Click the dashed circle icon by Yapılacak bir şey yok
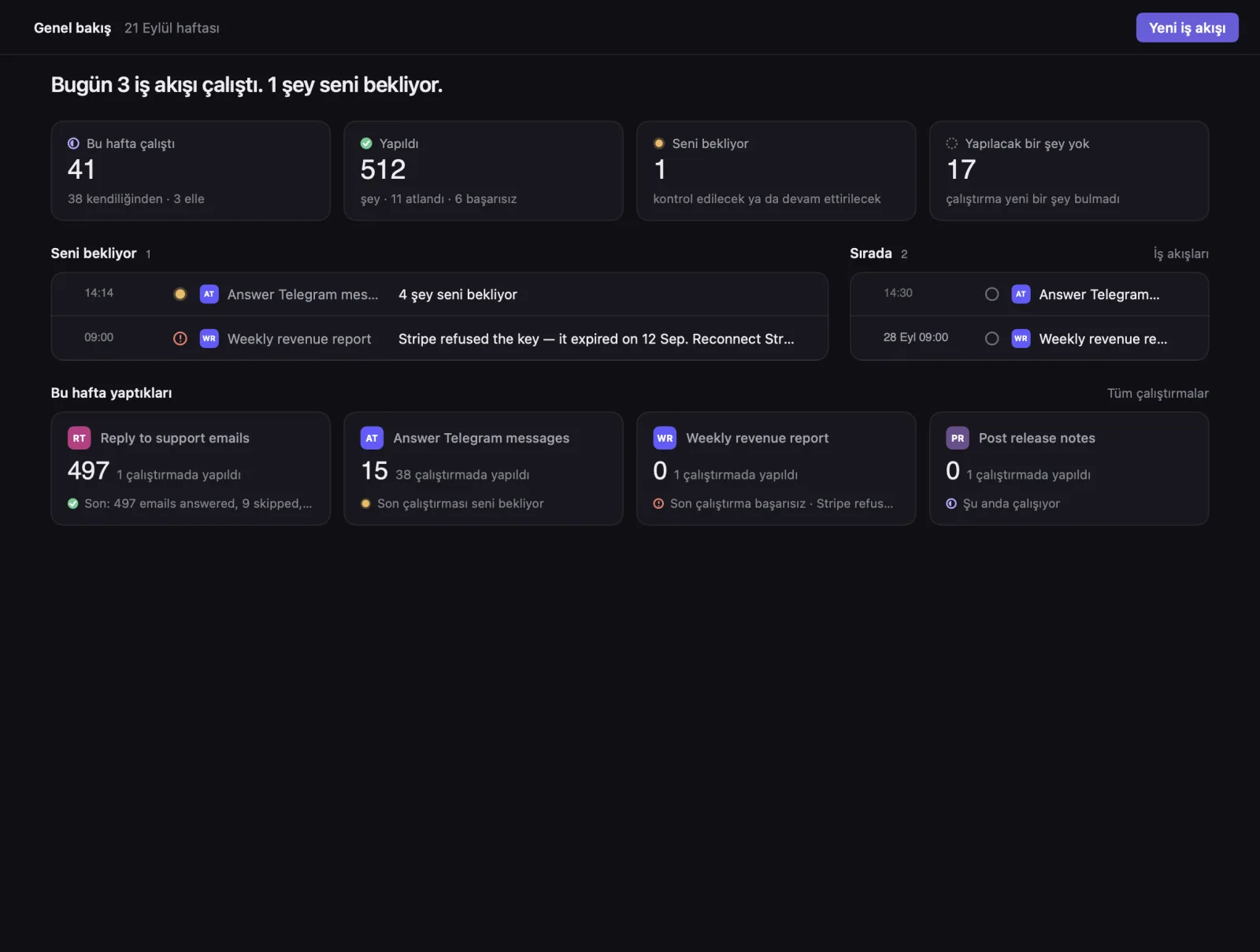Image resolution: width=1260 pixels, height=952 pixels. tap(952, 143)
